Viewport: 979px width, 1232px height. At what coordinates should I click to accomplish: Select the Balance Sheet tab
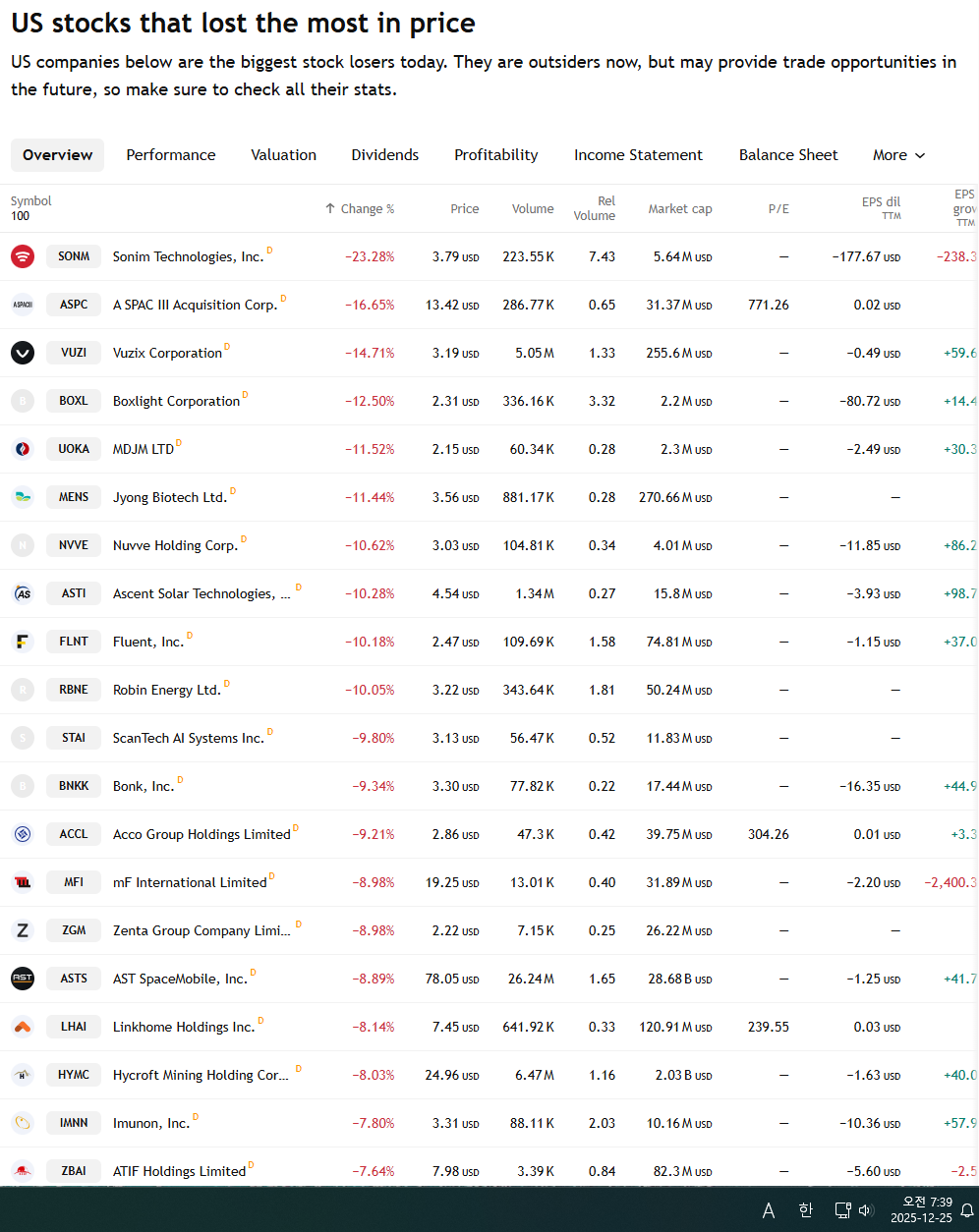pyautogui.click(x=788, y=155)
